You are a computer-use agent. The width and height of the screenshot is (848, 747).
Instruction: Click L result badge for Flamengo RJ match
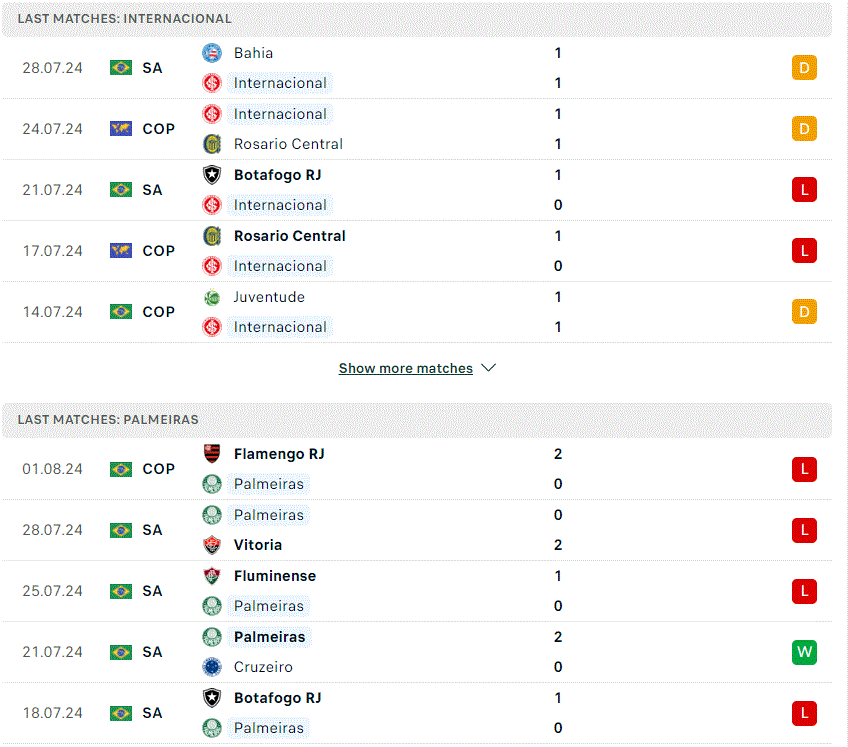[804, 469]
